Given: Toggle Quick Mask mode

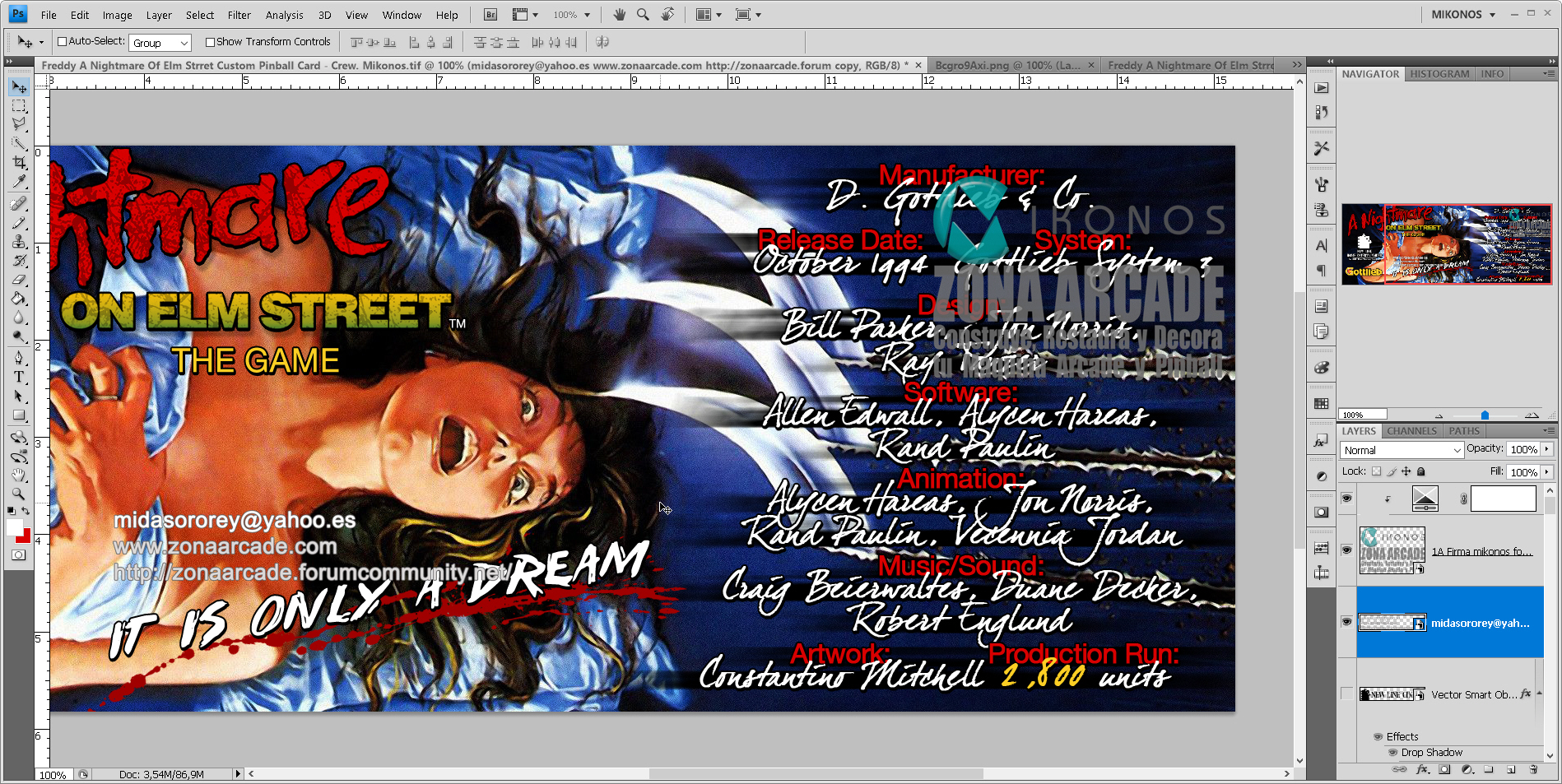Looking at the screenshot, I should click(x=18, y=555).
